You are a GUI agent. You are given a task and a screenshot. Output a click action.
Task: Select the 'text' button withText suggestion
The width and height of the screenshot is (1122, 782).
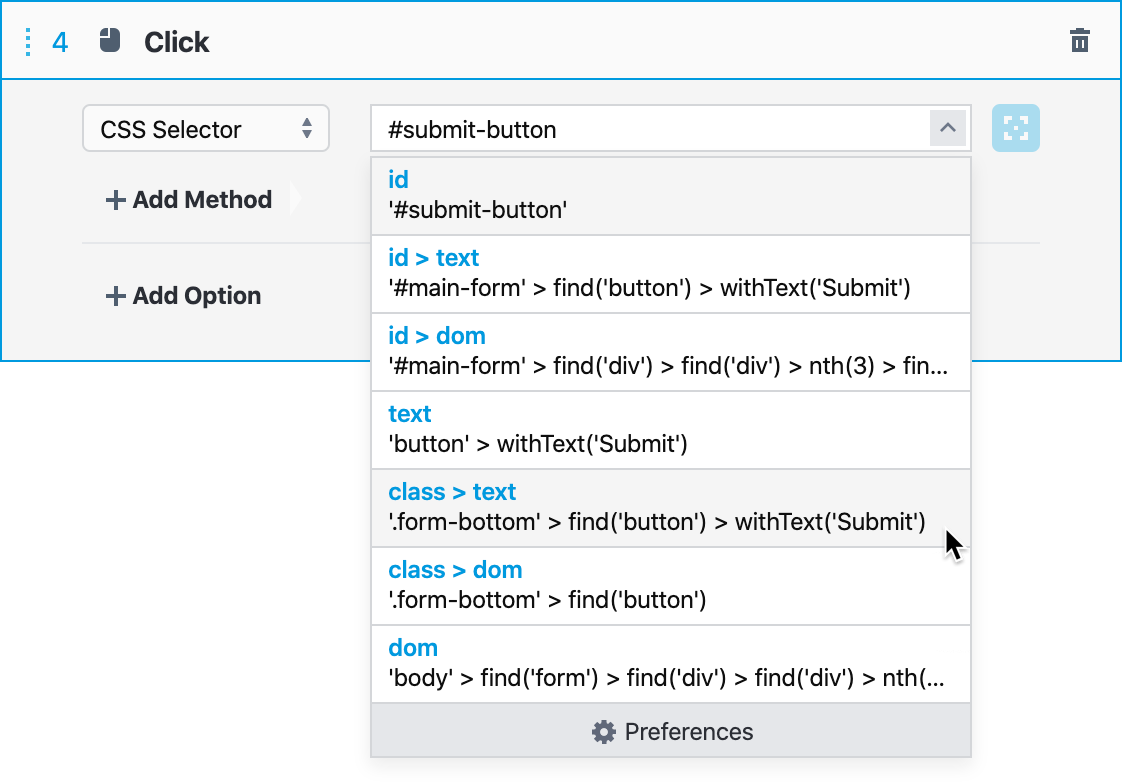(x=670, y=429)
